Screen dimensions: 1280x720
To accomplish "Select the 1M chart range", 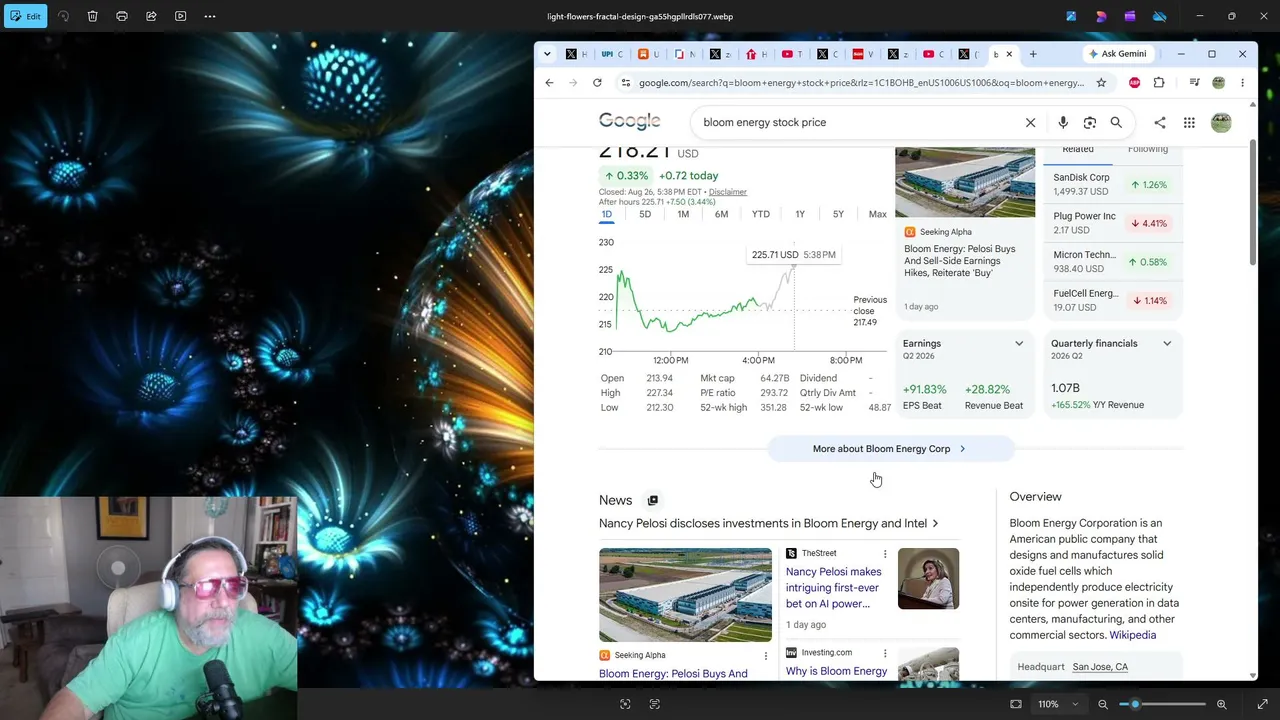I will pos(683,214).
